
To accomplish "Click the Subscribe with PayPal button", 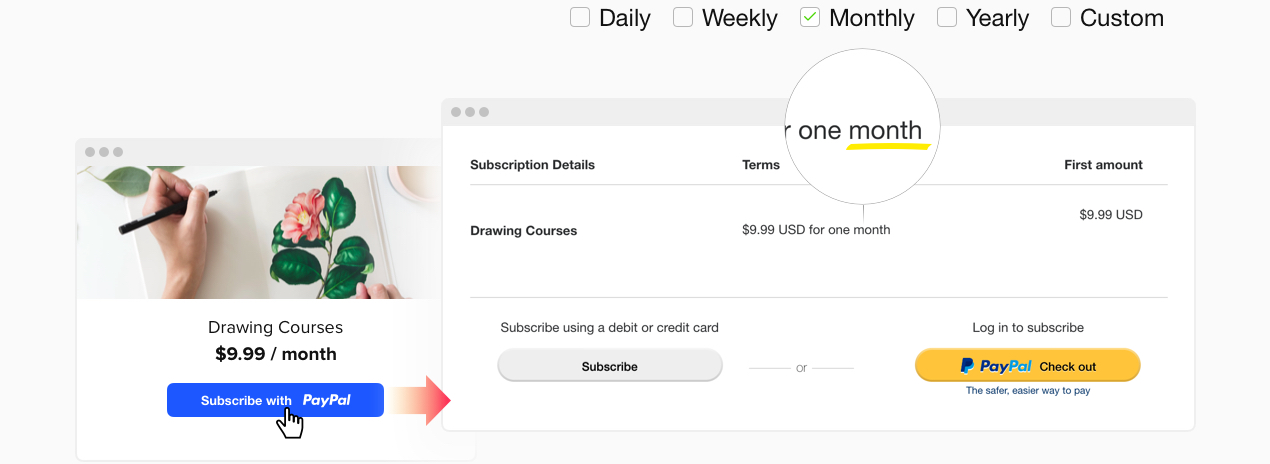I will [275, 400].
